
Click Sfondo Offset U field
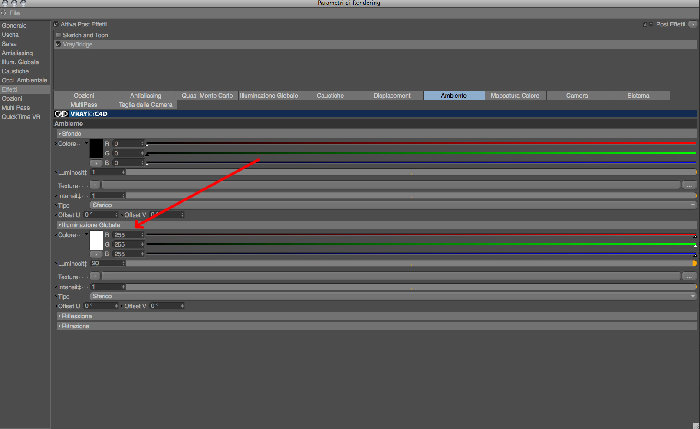pos(101,215)
